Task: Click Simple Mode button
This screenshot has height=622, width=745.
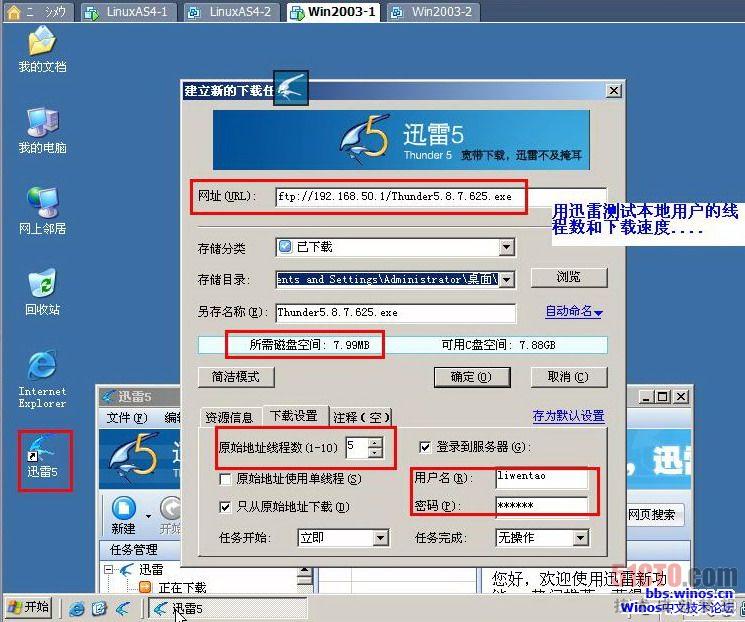Action: (x=236, y=377)
